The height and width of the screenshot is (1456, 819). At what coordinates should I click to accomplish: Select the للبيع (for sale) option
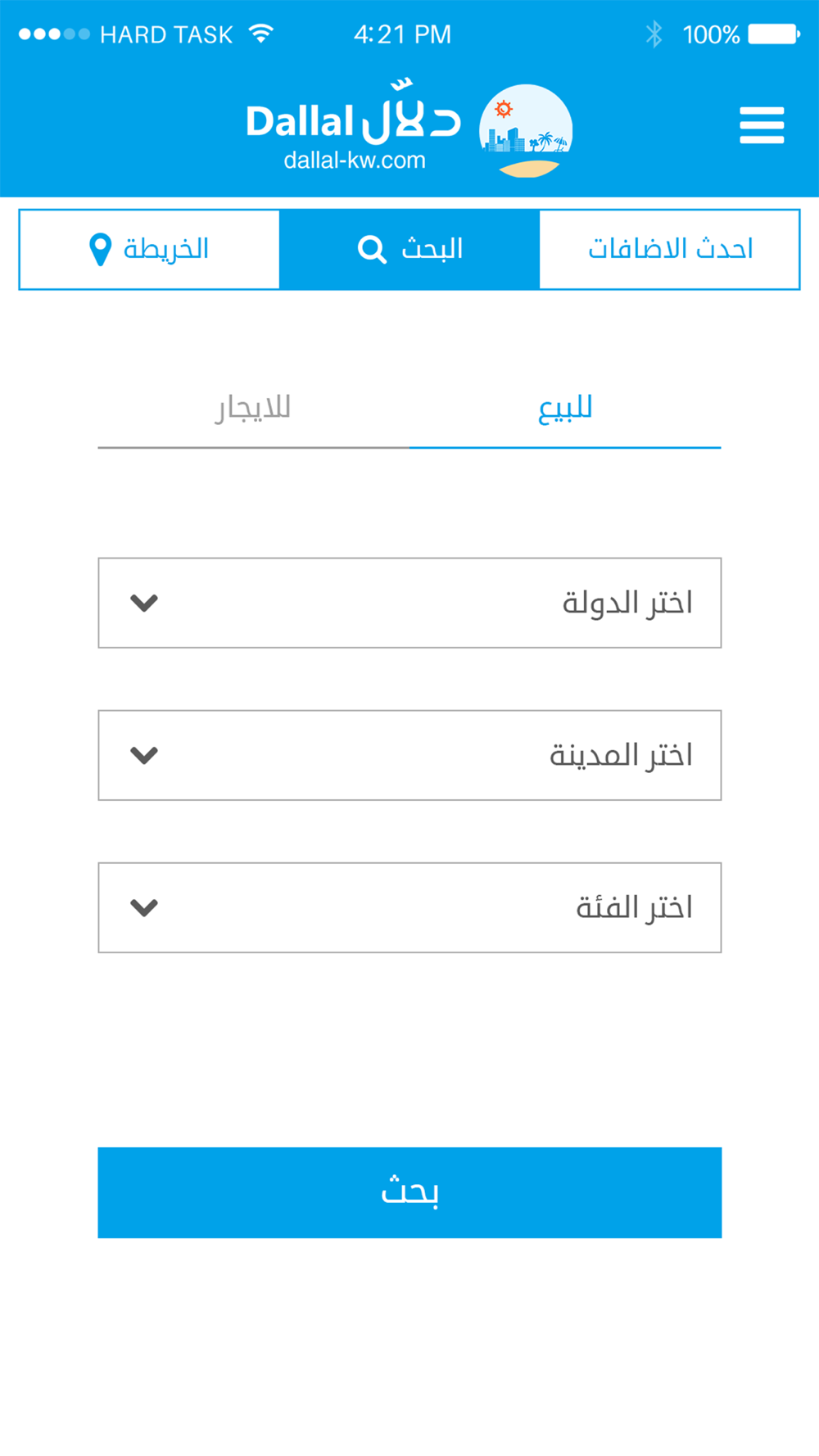coord(565,408)
